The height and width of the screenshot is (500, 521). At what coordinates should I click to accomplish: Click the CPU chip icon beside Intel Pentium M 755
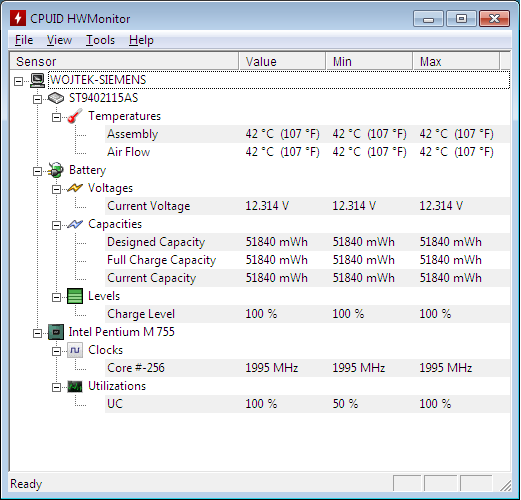pos(56,332)
